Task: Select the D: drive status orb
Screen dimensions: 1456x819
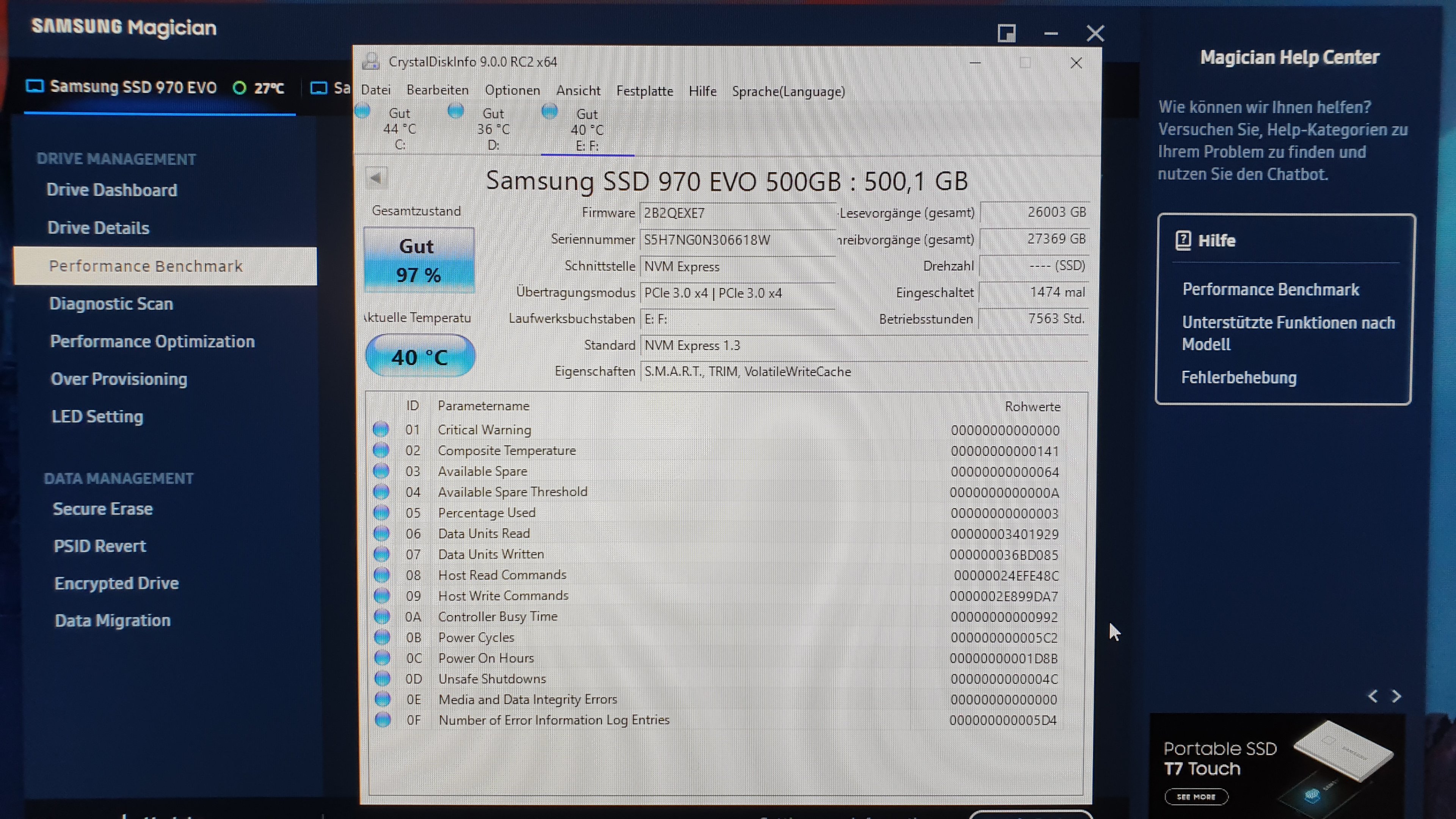Action: 455,111
